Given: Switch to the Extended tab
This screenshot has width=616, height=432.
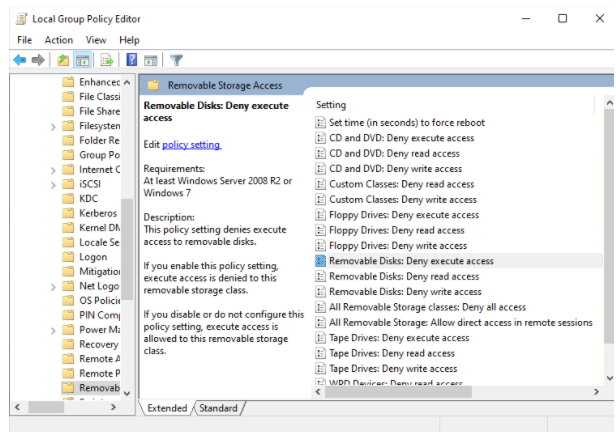Looking at the screenshot, I should coord(167,408).
